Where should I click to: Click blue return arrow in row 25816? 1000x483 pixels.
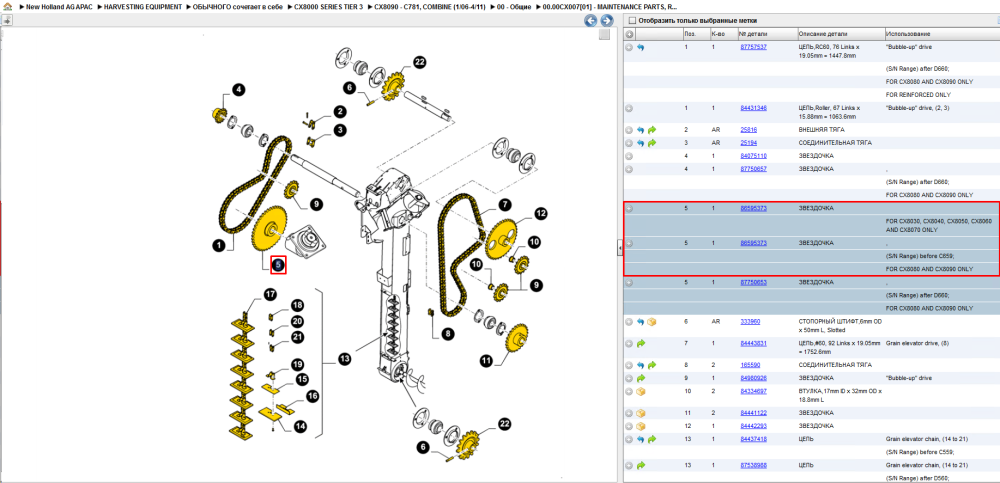[641, 130]
